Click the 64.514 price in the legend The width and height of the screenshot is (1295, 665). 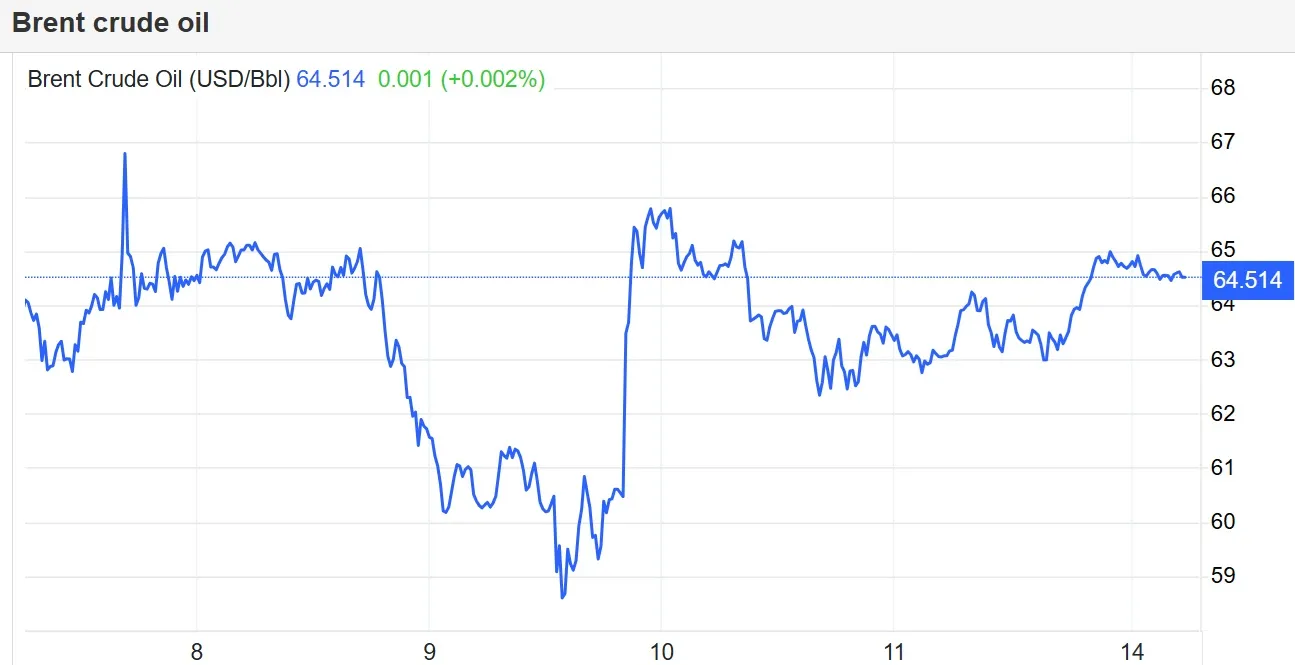(331, 80)
